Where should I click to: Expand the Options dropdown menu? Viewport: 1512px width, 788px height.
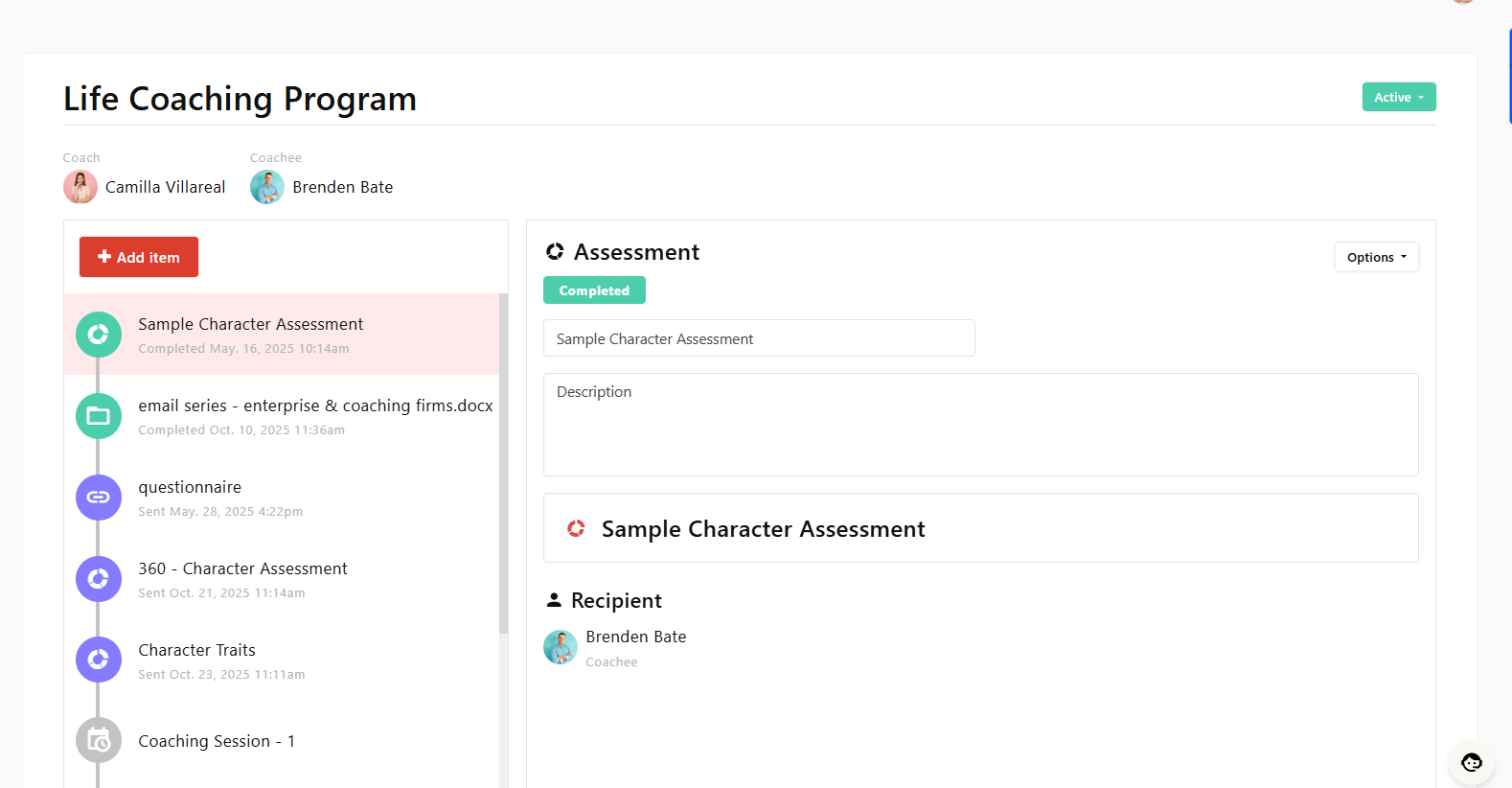pos(1376,257)
